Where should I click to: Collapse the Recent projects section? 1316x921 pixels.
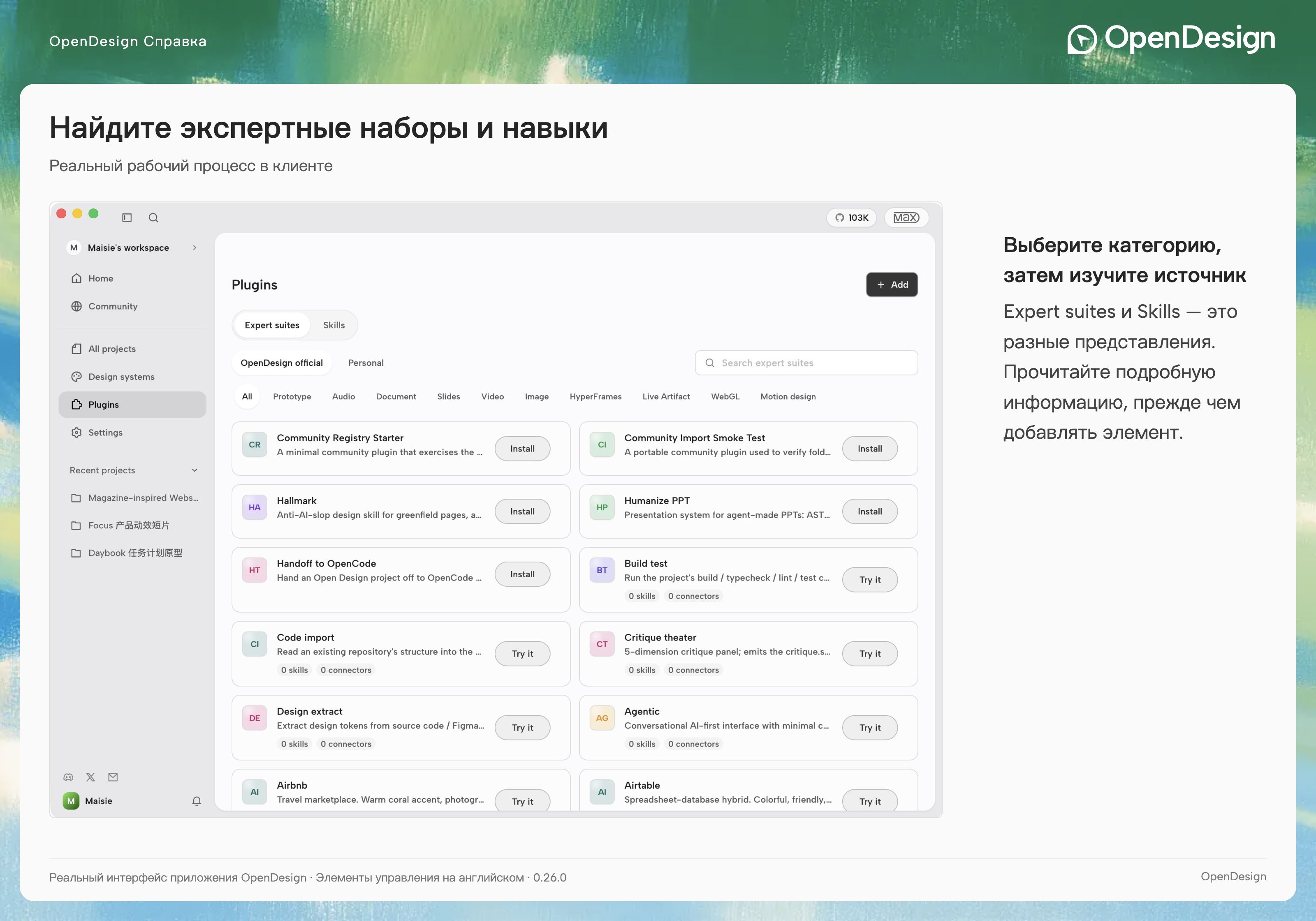195,470
